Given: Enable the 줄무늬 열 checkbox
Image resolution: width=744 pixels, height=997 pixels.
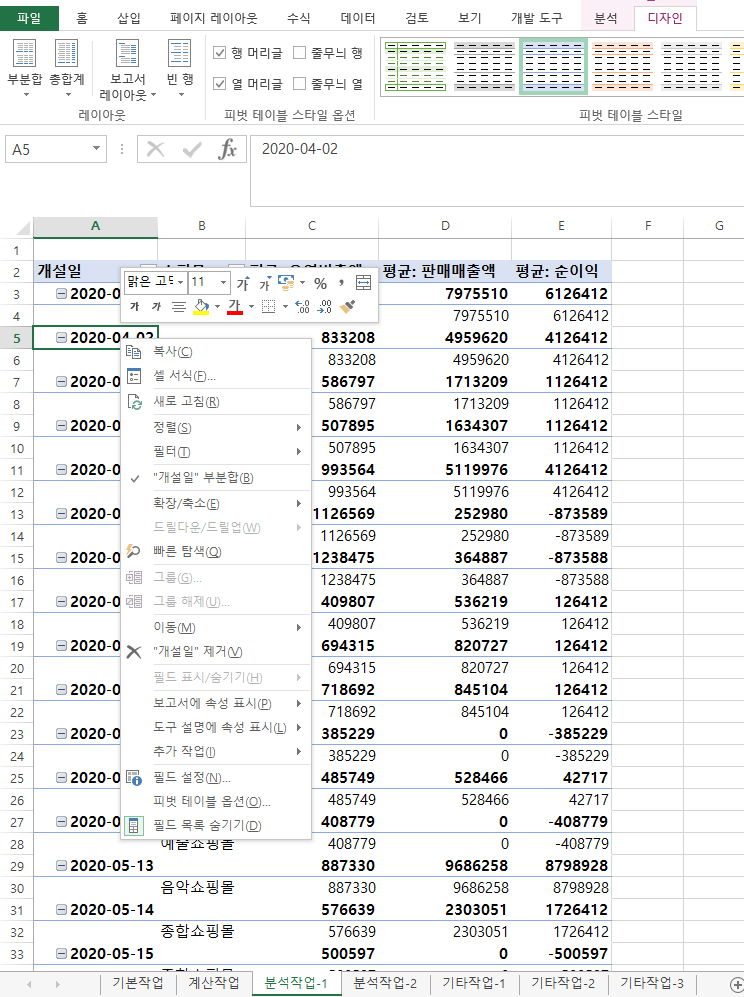Looking at the screenshot, I should [300, 84].
